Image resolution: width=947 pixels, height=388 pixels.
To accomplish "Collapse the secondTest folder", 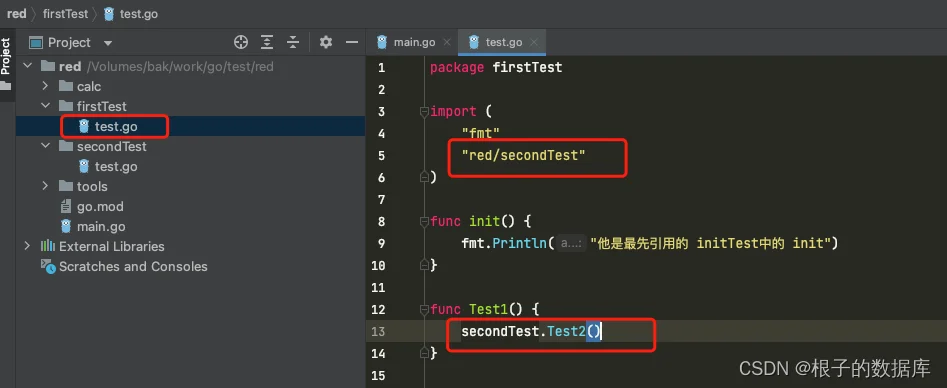I will [x=45, y=146].
